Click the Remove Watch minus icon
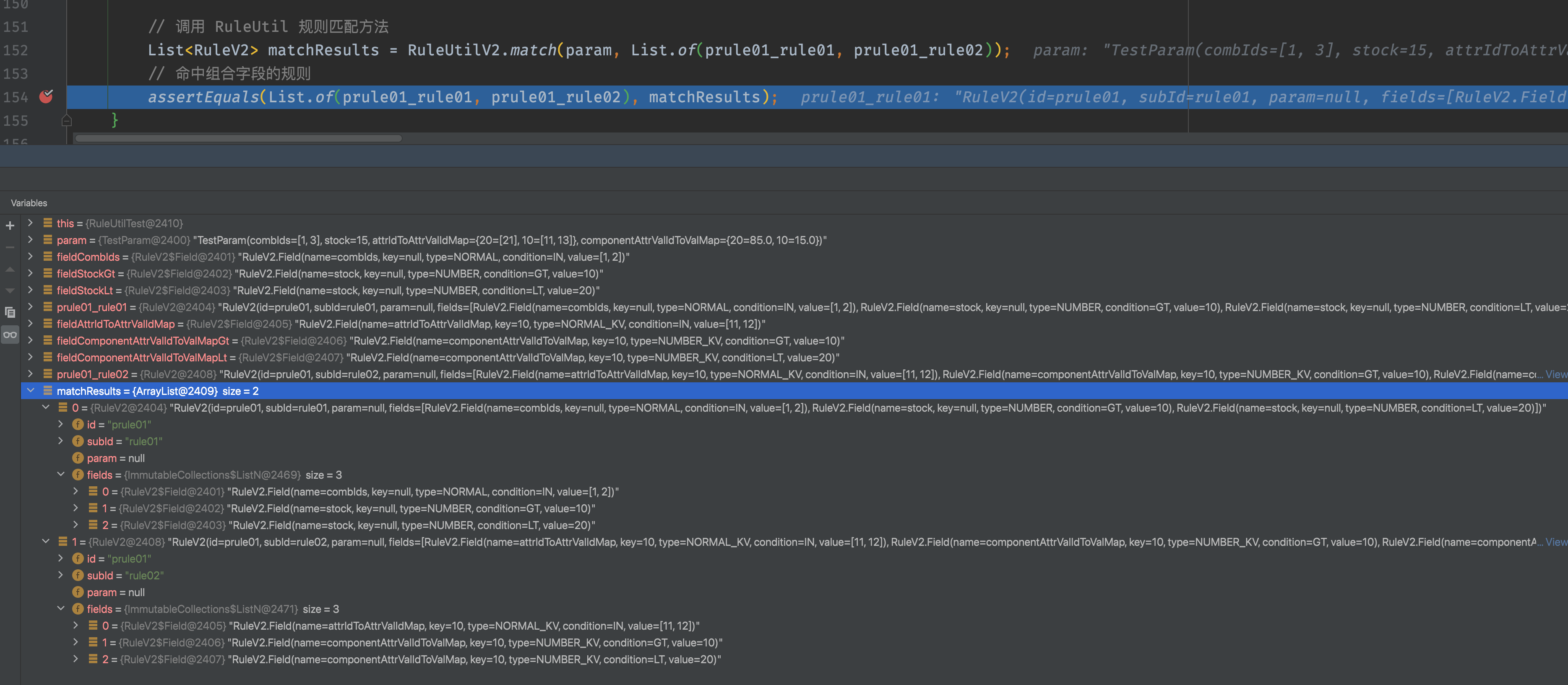Image resolution: width=1568 pixels, height=685 pixels. pyautogui.click(x=10, y=247)
